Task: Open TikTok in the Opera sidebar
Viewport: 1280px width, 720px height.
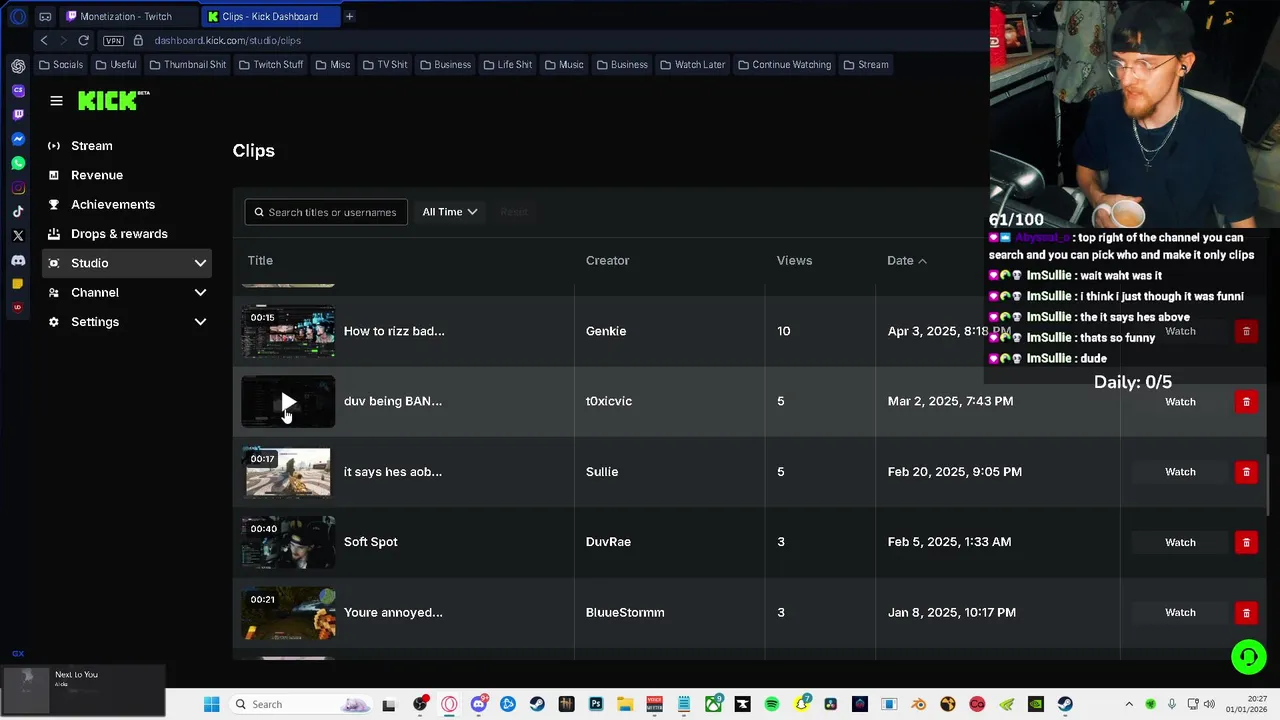Action: (18, 212)
